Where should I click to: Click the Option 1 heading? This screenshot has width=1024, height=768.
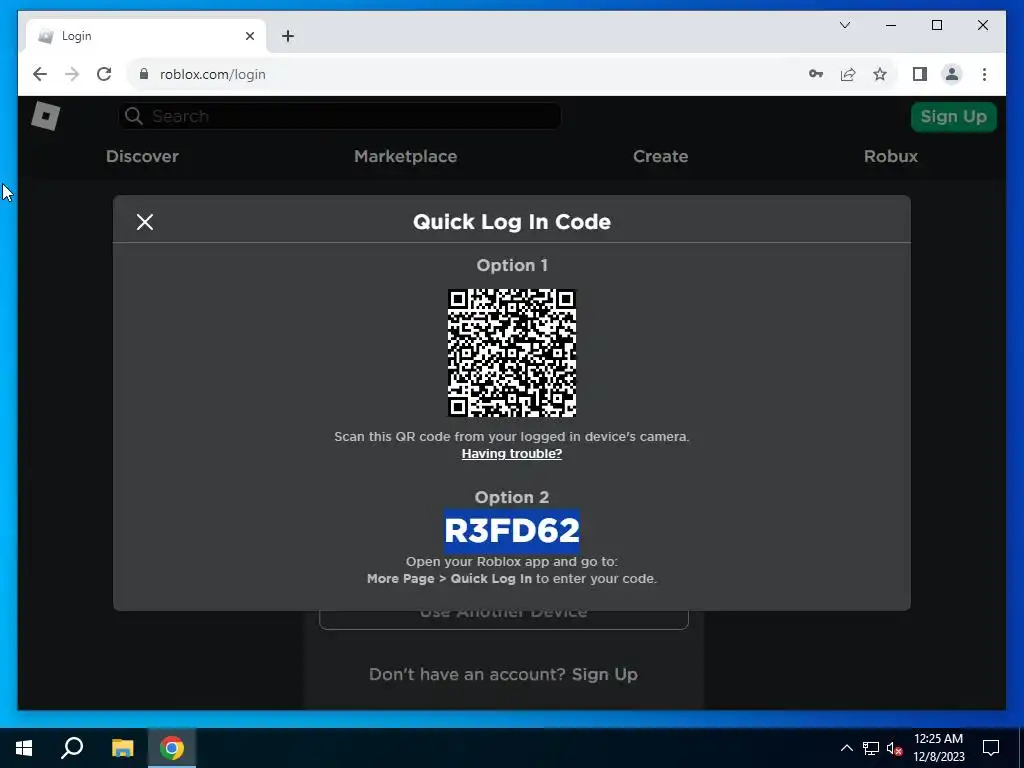click(512, 265)
